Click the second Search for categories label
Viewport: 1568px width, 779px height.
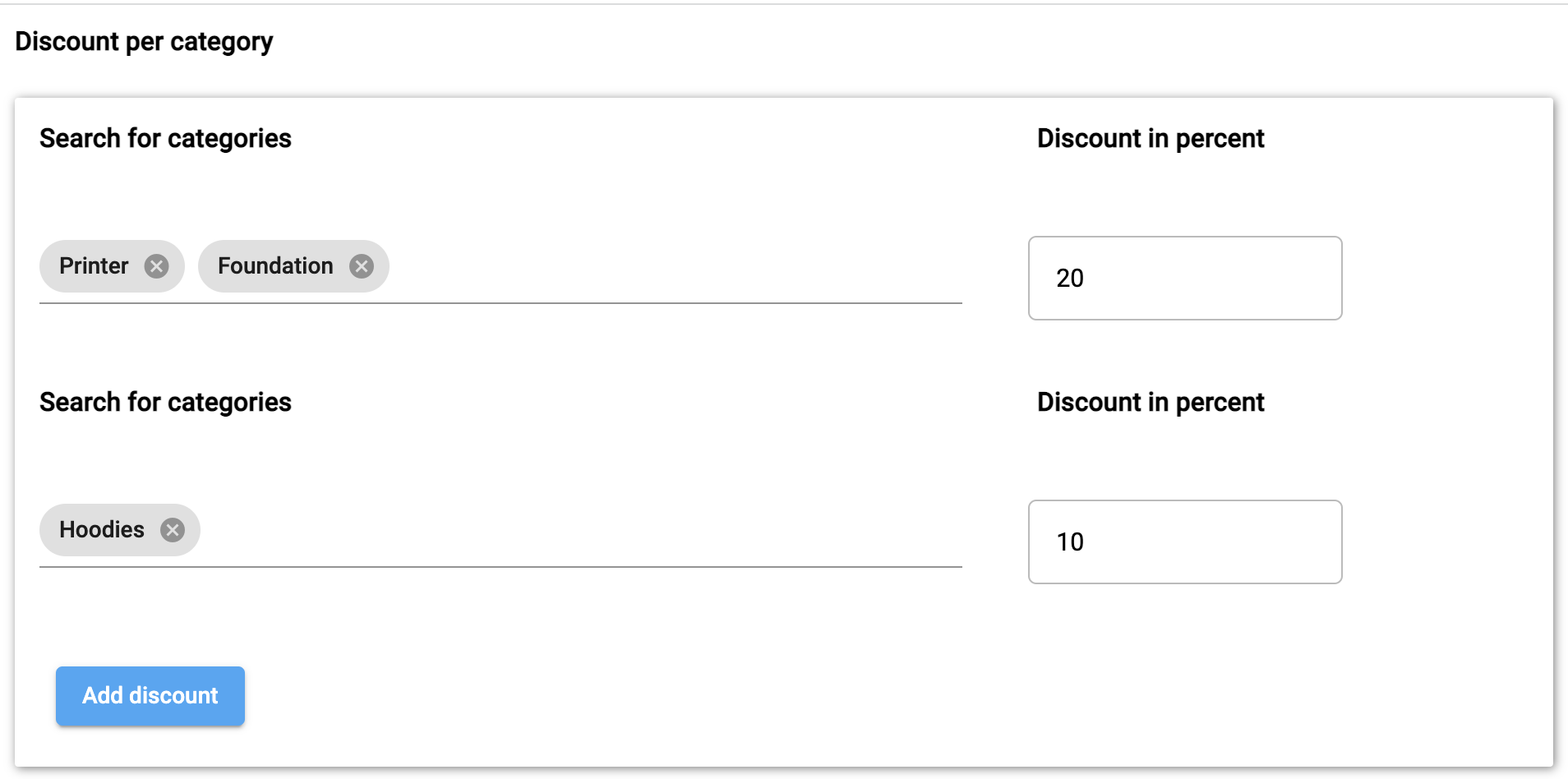point(165,403)
